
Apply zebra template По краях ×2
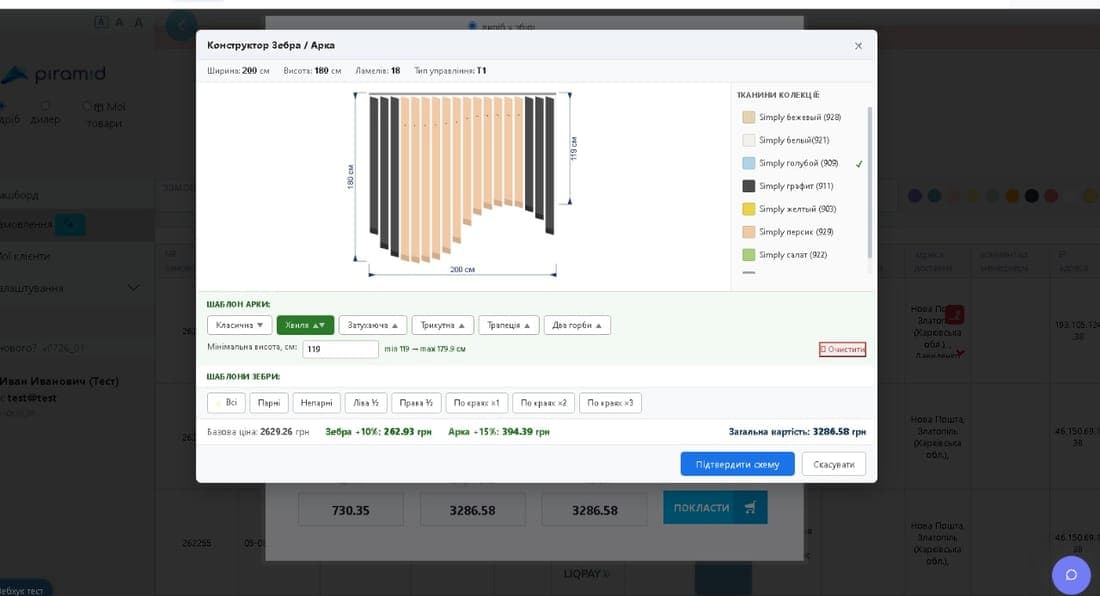pos(544,403)
